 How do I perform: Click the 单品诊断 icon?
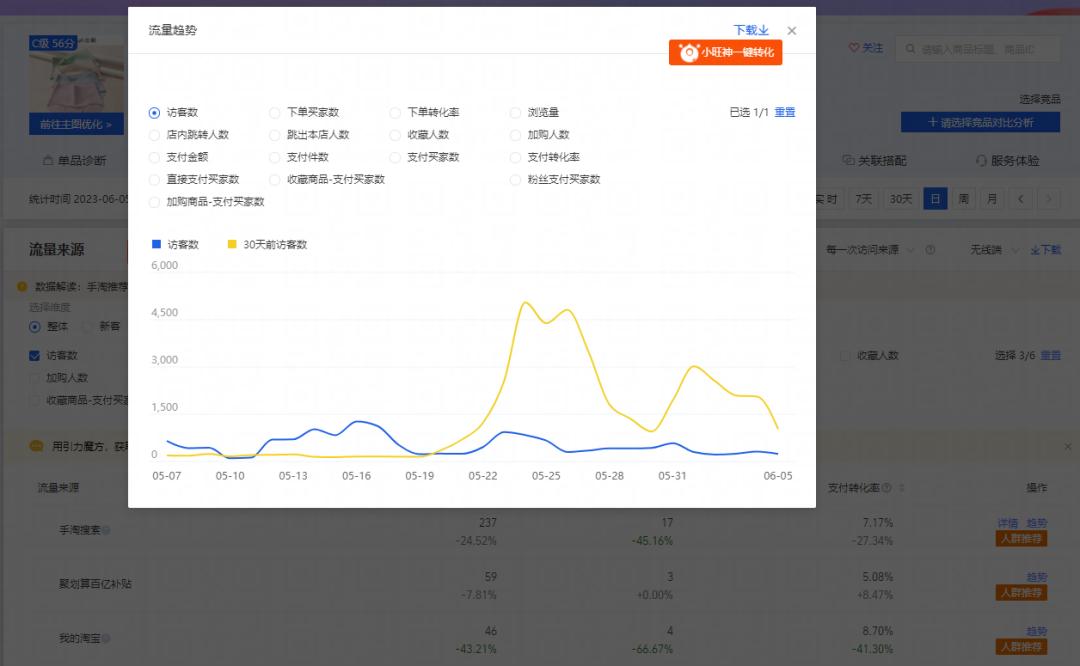coord(48,161)
